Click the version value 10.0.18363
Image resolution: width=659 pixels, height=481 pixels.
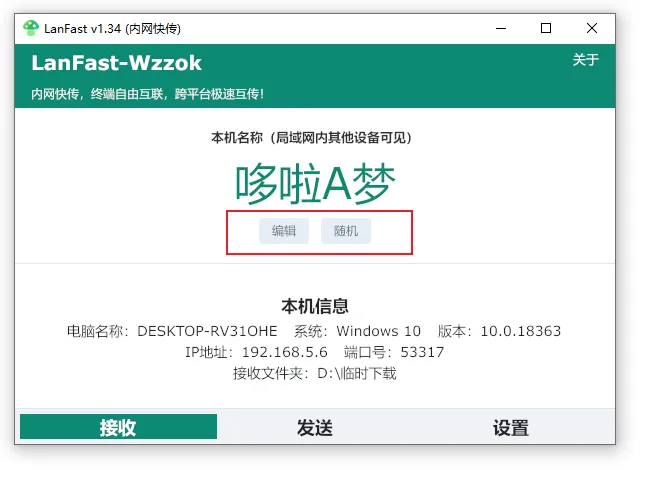coord(521,331)
